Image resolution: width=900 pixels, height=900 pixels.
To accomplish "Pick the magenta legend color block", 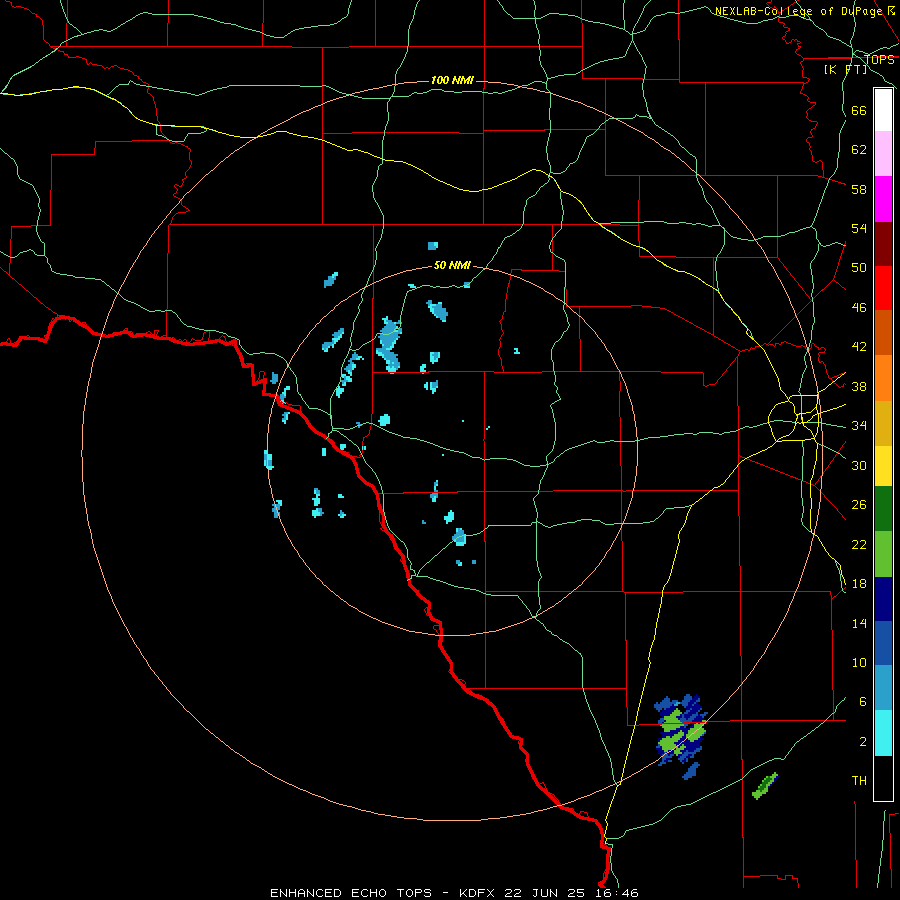I will pos(883,199).
